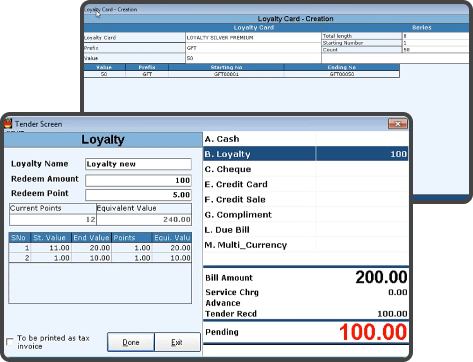Focus the Loyalty Name input field
Screen dimensions: 473x362
point(138,164)
